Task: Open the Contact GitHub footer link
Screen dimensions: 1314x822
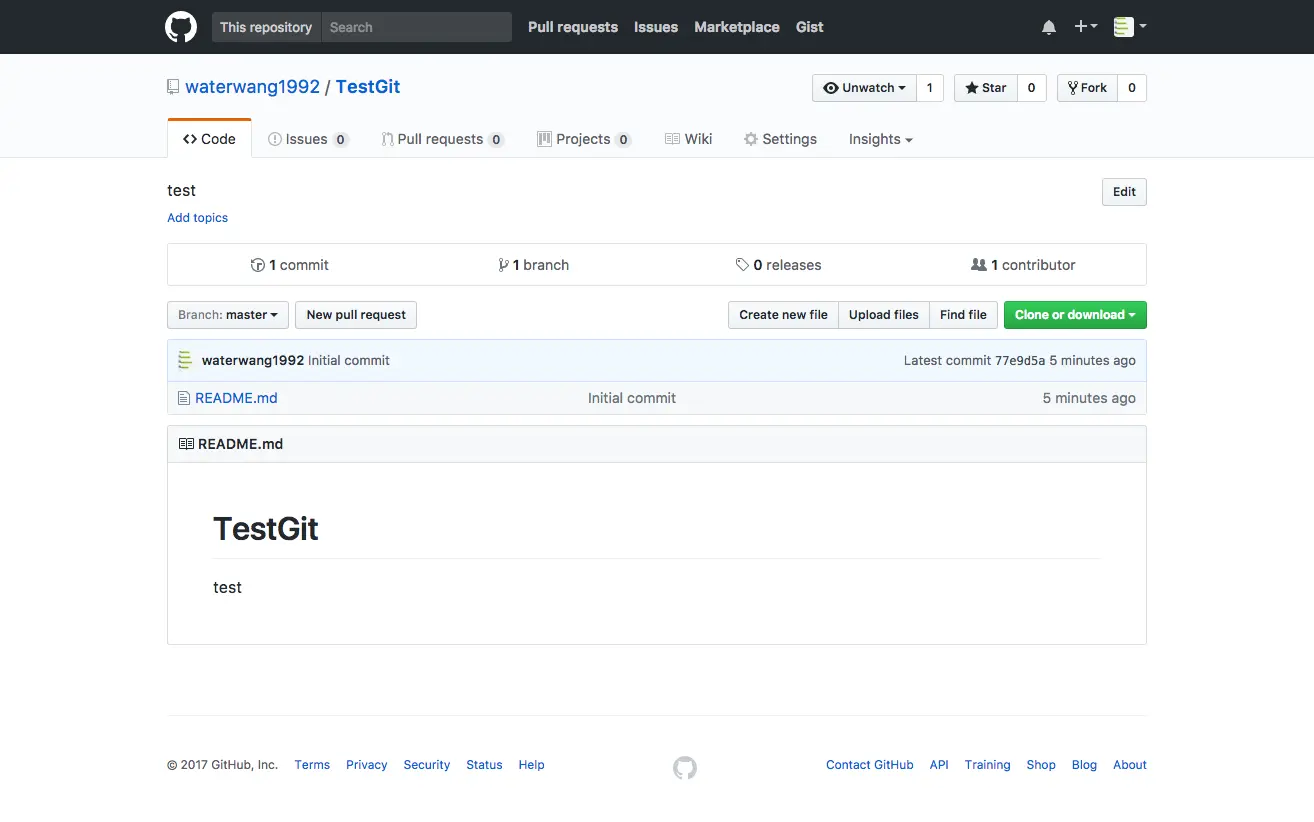Action: pyautogui.click(x=870, y=765)
